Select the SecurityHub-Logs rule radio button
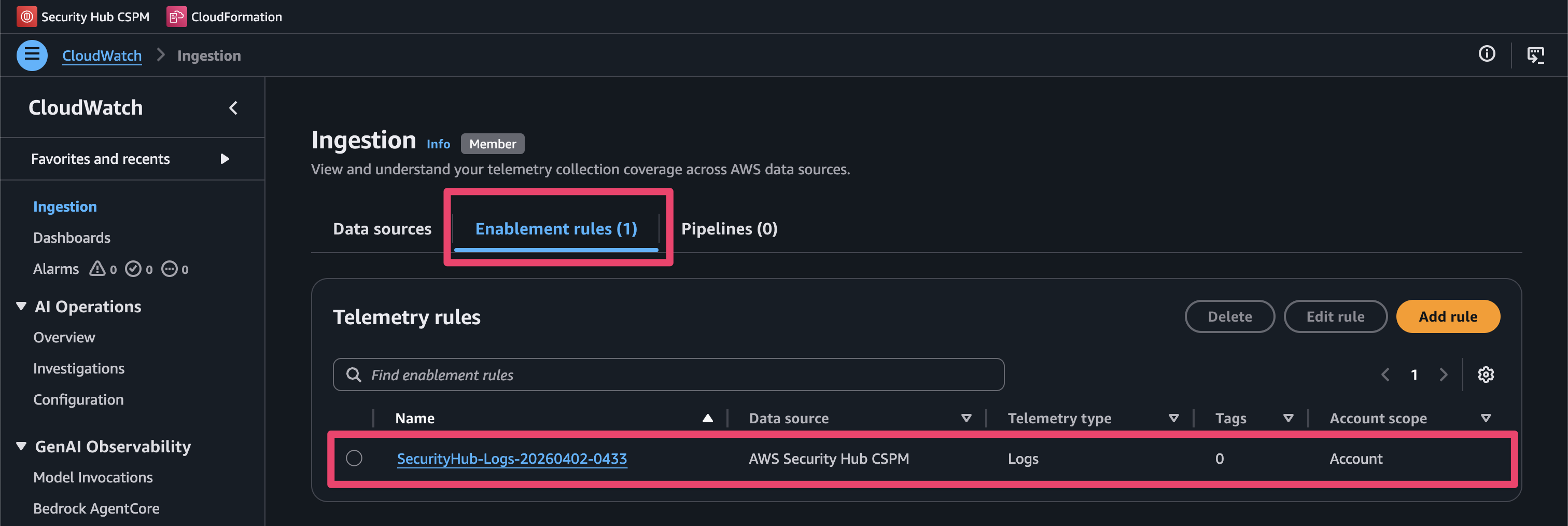1568x526 pixels. pyautogui.click(x=354, y=458)
